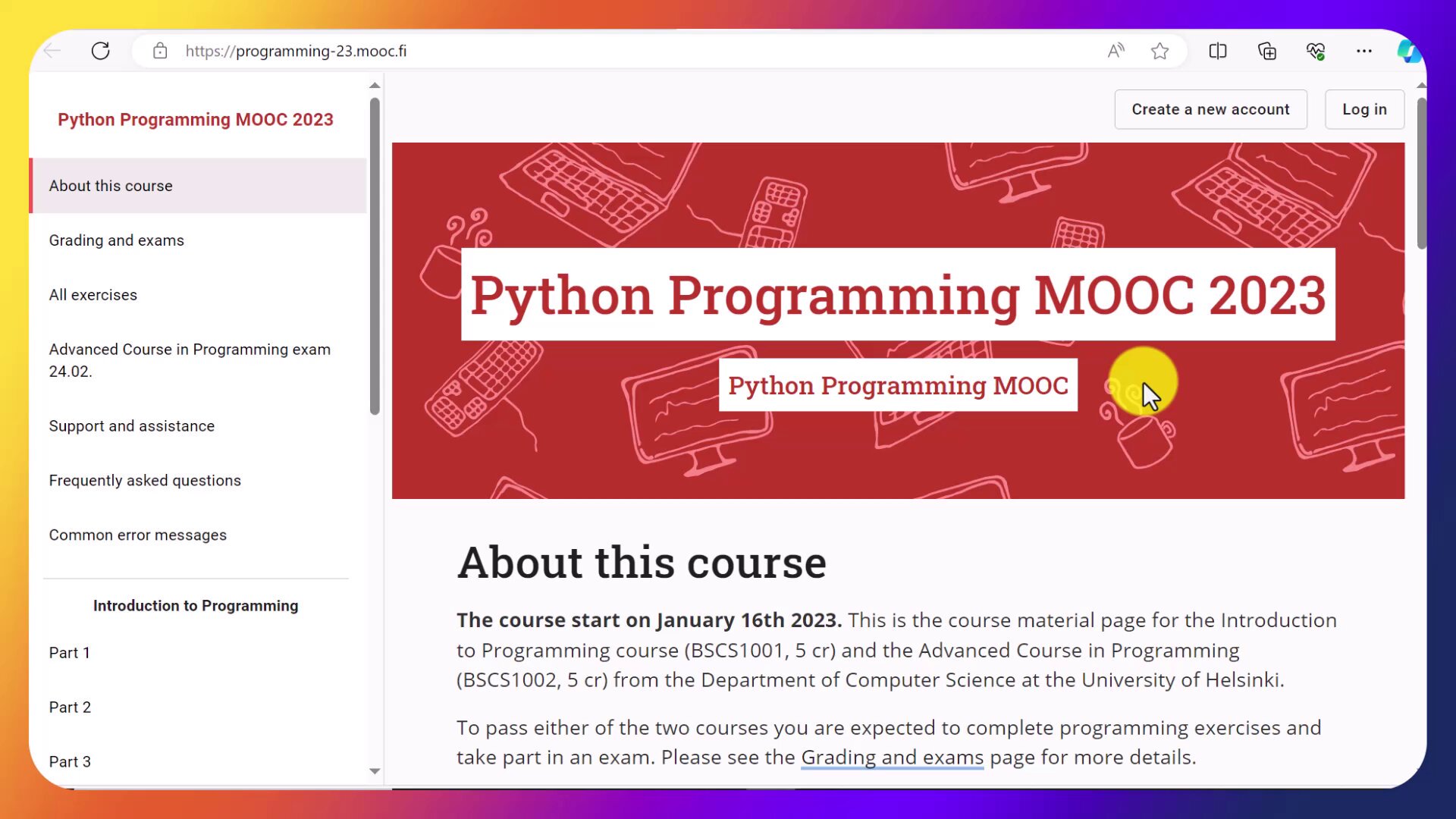
Task: Open the browser settings ellipsis menu
Action: click(x=1364, y=51)
